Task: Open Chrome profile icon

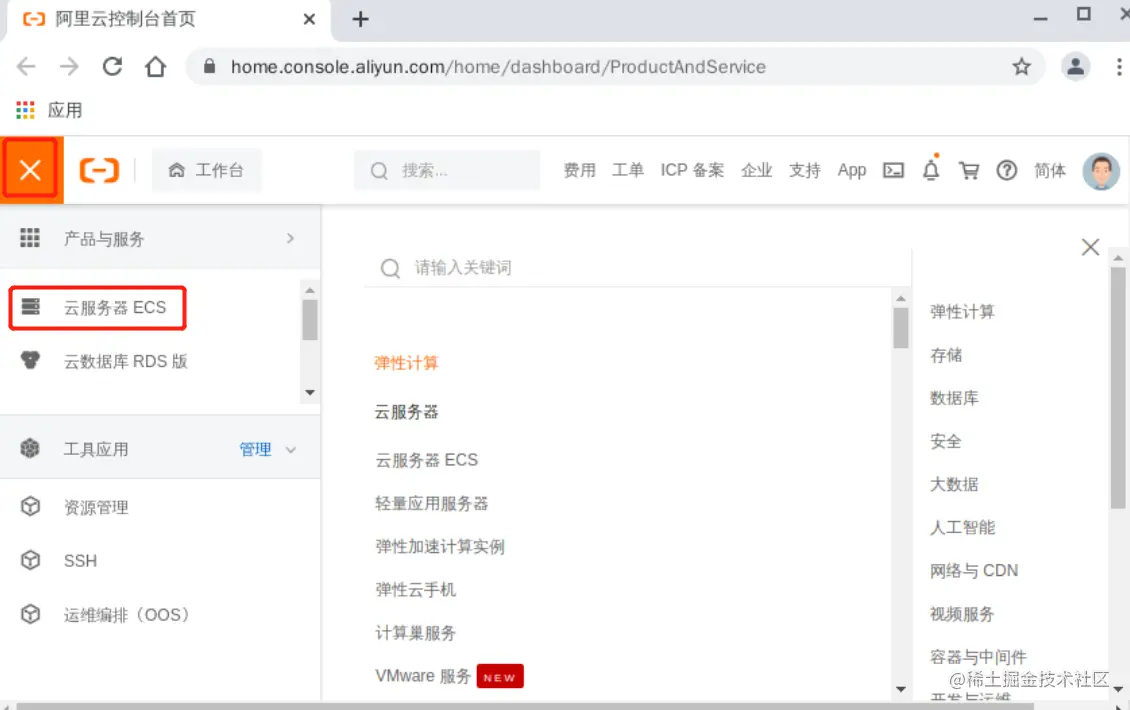Action: 1075,67
